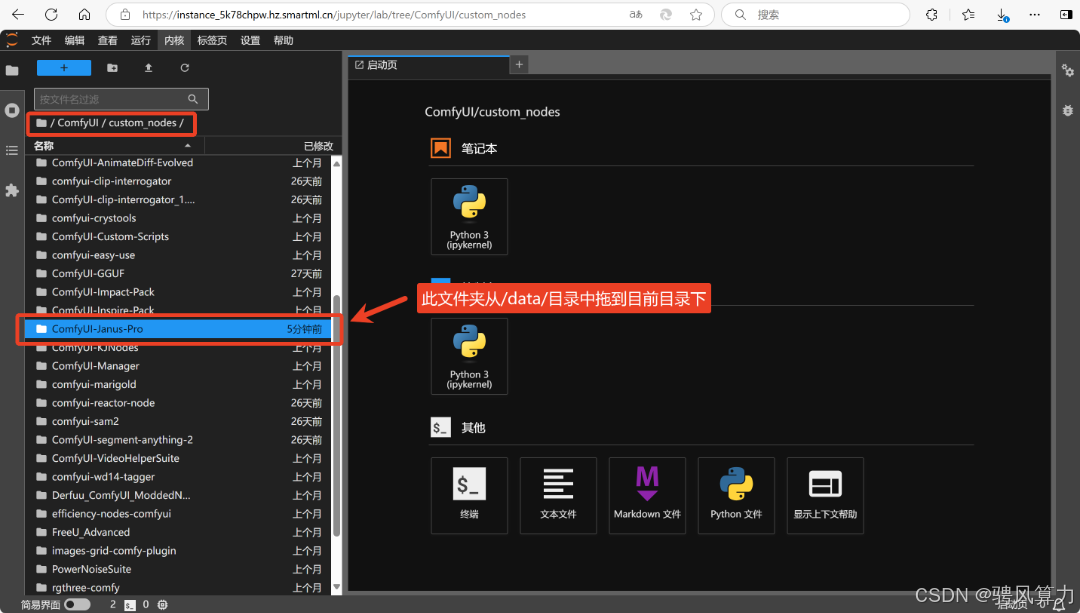Go to the browser home page icon
The height and width of the screenshot is (613, 1080).
(x=84, y=14)
